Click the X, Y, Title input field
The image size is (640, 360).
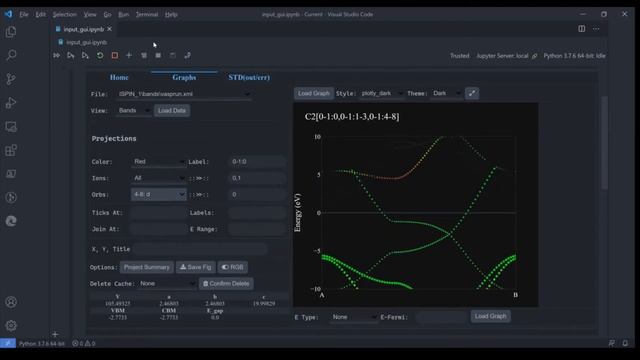[x=200, y=249]
